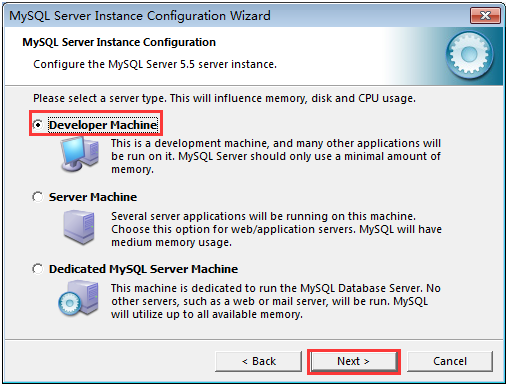Click the wizard title bar text
The image size is (508, 386).
tap(140, 16)
